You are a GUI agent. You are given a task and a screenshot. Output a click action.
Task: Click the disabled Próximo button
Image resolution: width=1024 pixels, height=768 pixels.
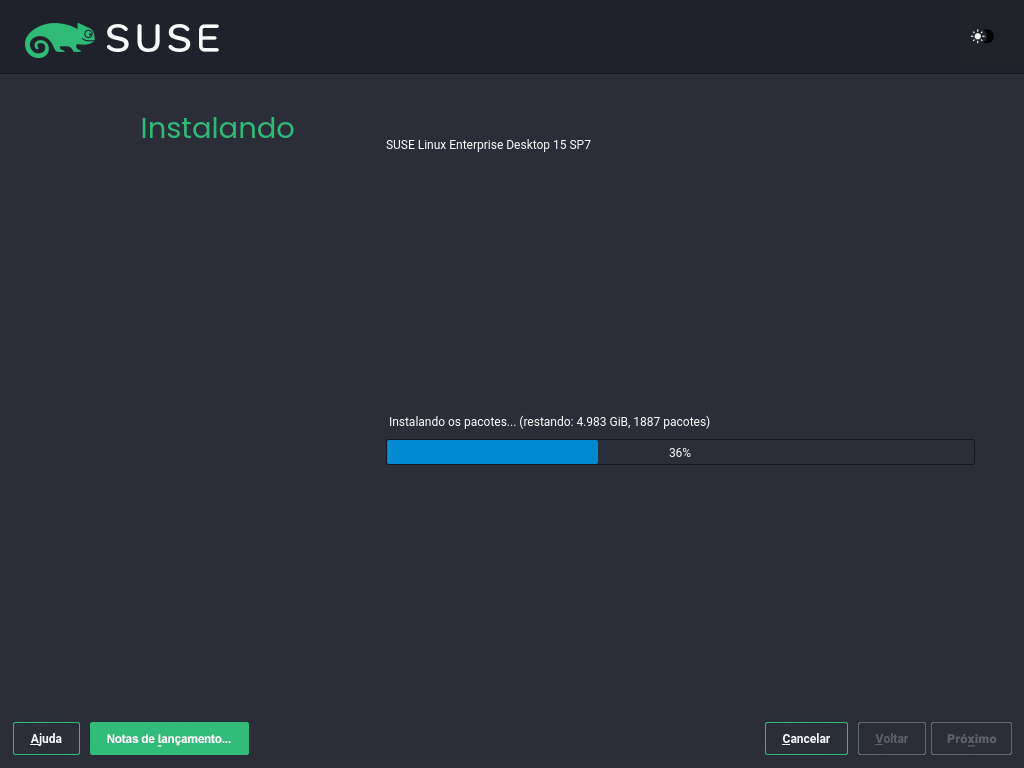coord(971,739)
